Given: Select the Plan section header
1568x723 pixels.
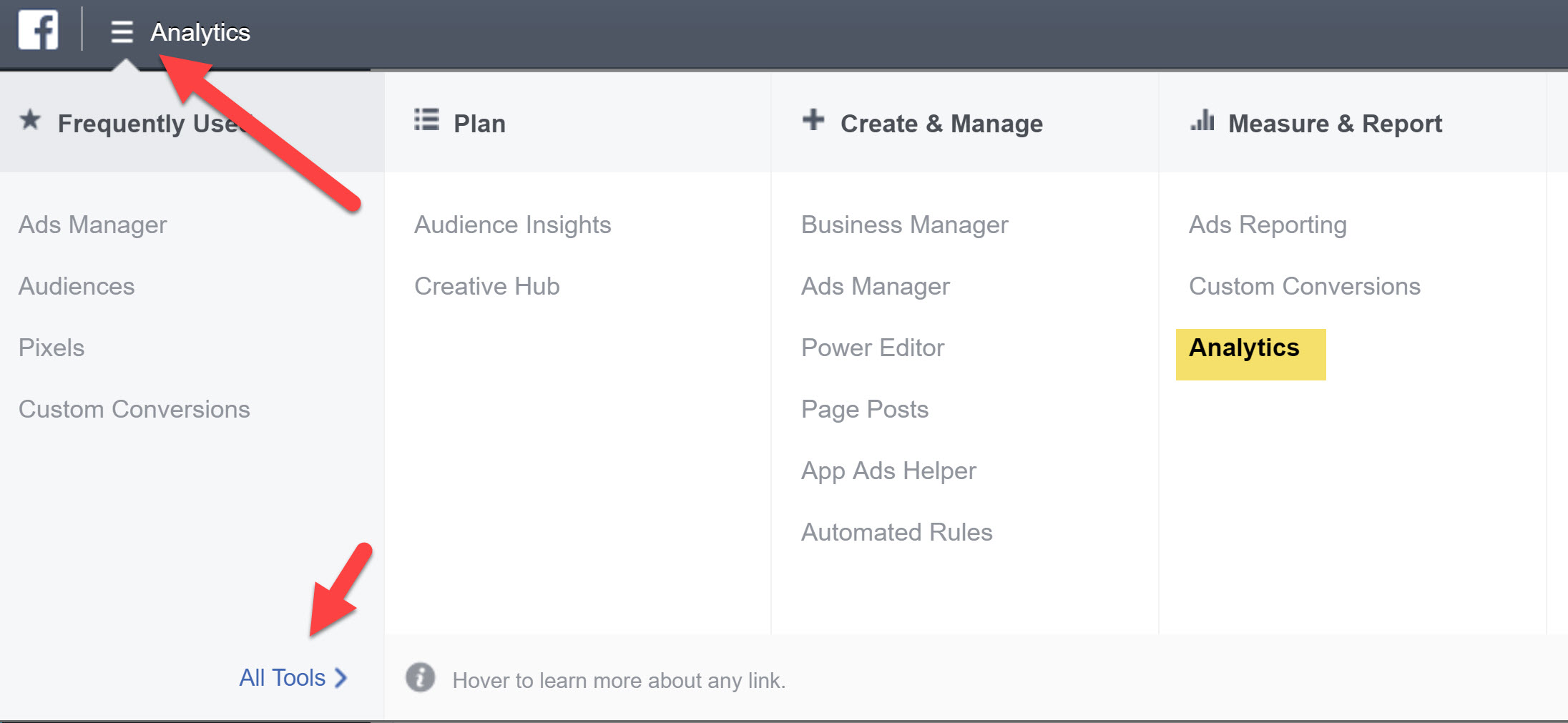Looking at the screenshot, I should [x=578, y=122].
